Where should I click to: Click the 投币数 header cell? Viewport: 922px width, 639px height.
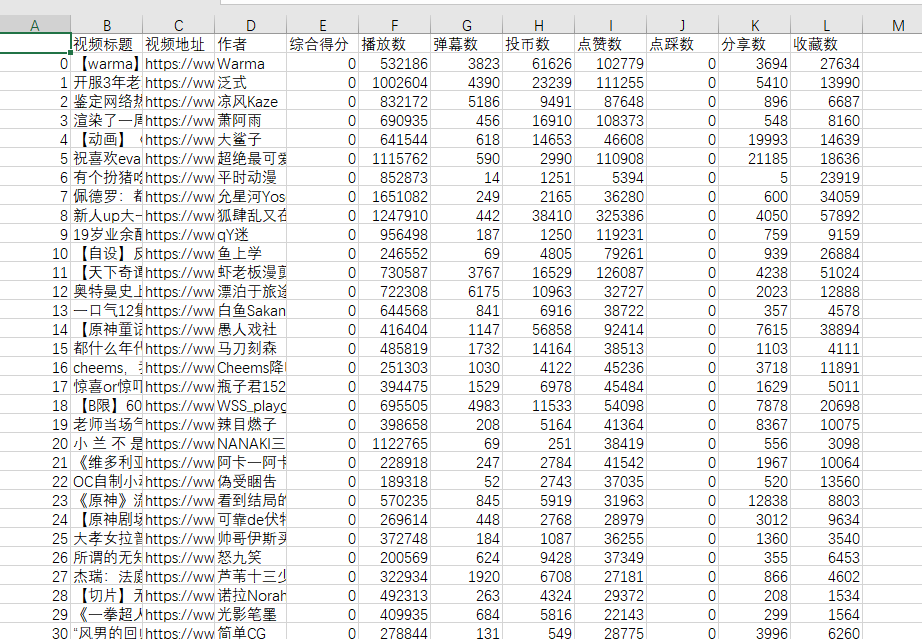pyautogui.click(x=539, y=44)
